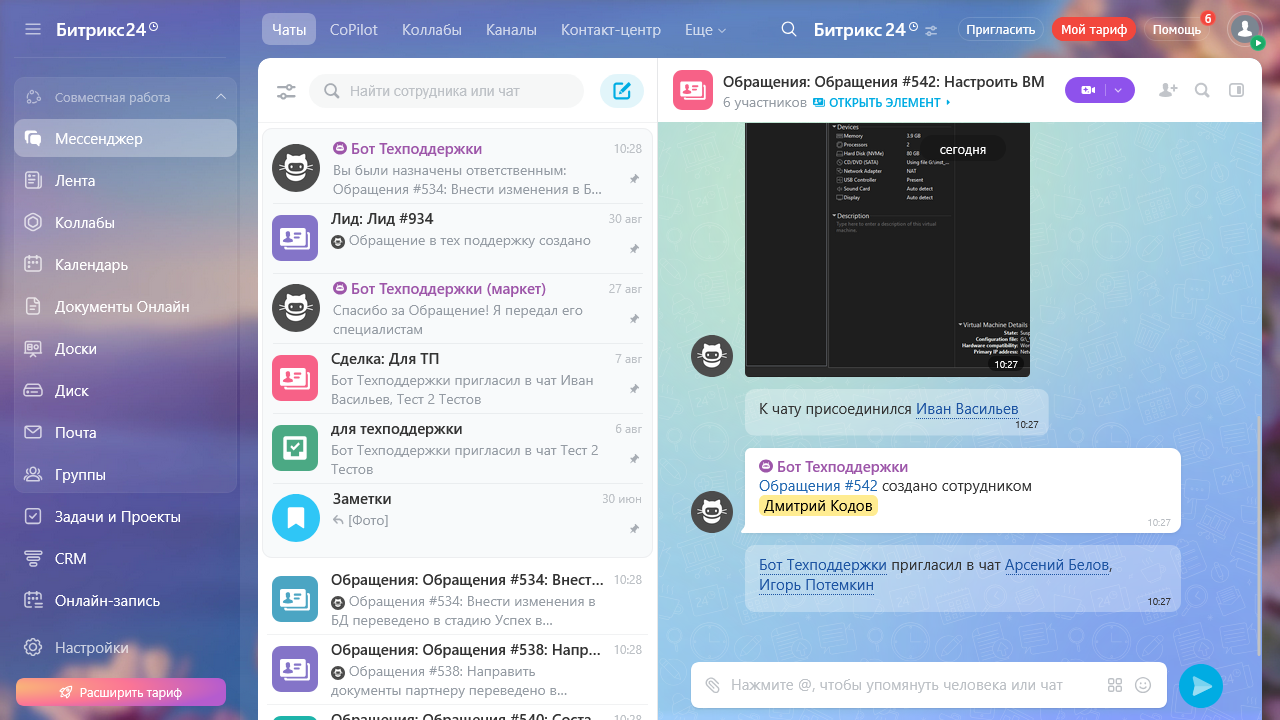Screen dimensions: 1280x720
Task: Open Диск in the sidebar
Action: 125,391
